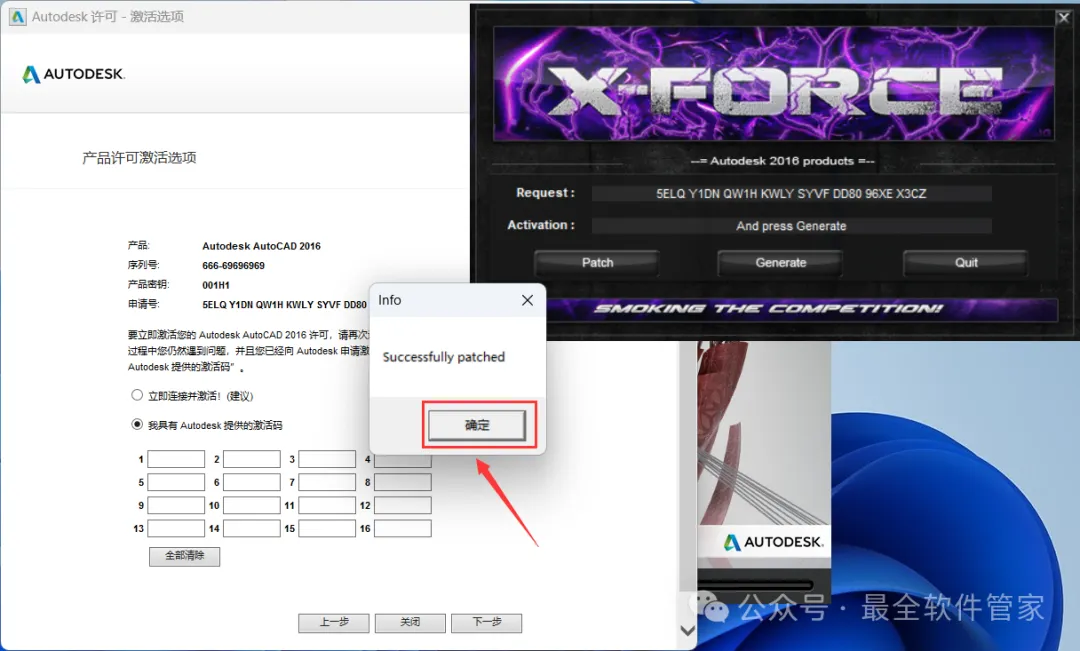Click activation code box 15
Image resolution: width=1080 pixels, height=651 pixels.
tap(327, 528)
